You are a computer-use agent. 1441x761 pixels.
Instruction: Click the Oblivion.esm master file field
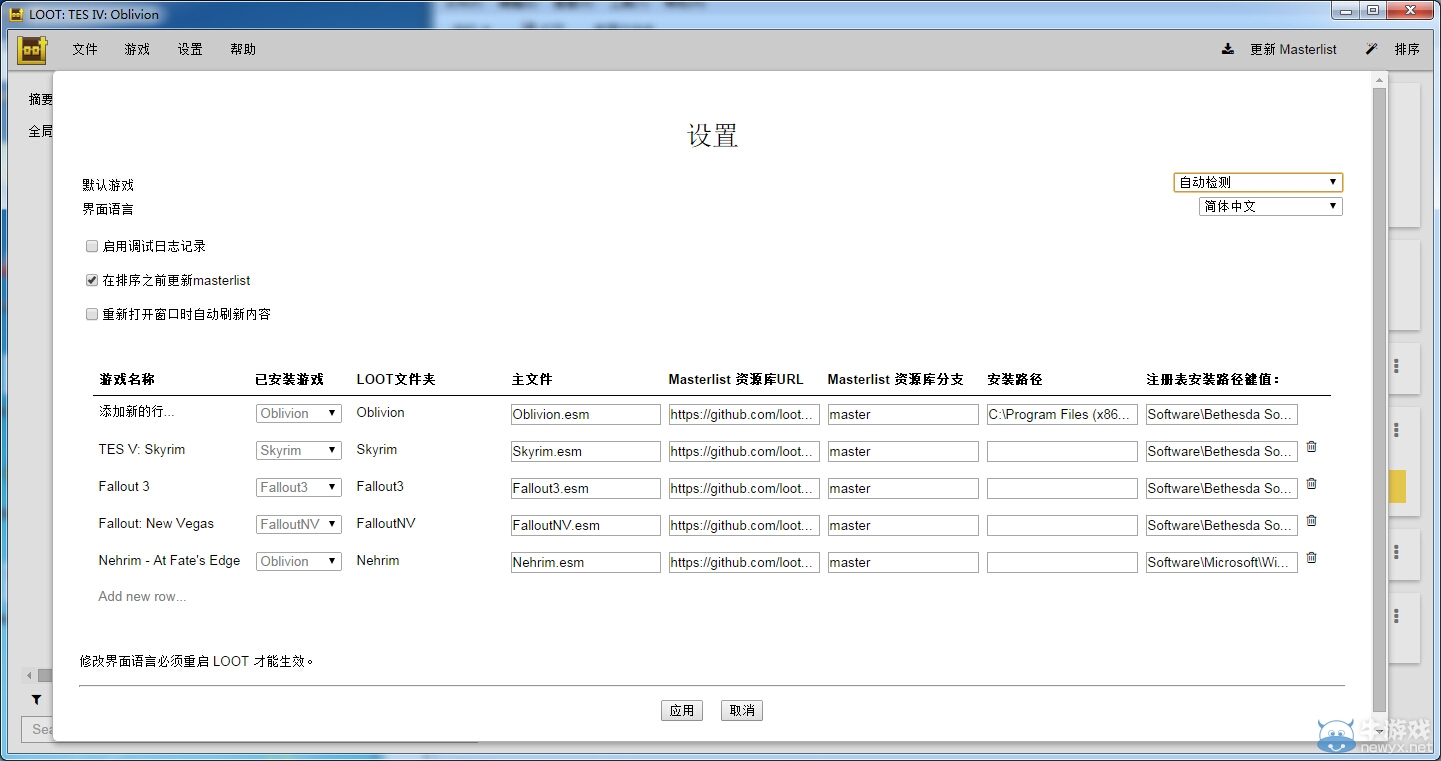[586, 414]
